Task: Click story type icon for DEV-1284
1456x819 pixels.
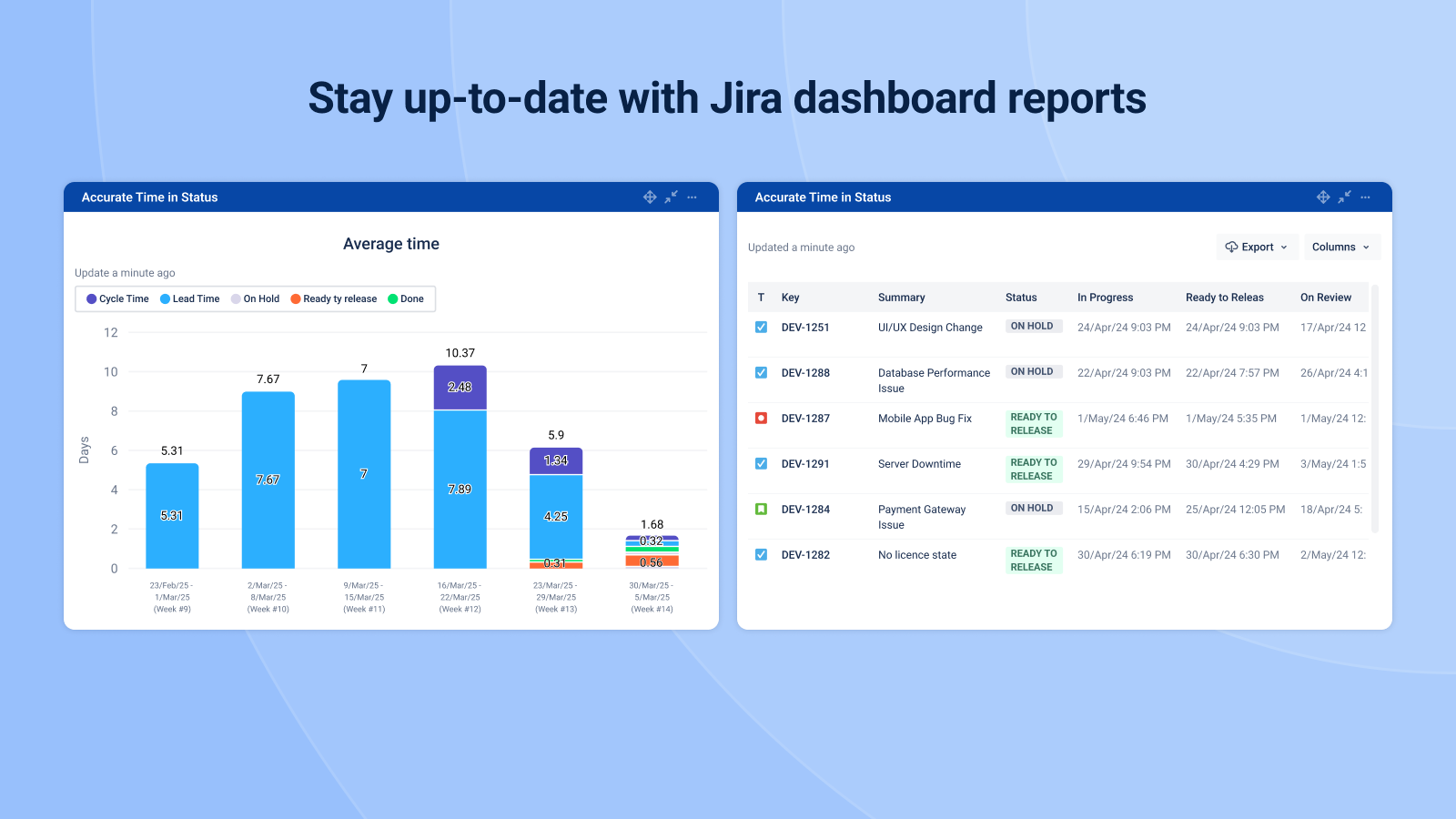Action: point(761,509)
